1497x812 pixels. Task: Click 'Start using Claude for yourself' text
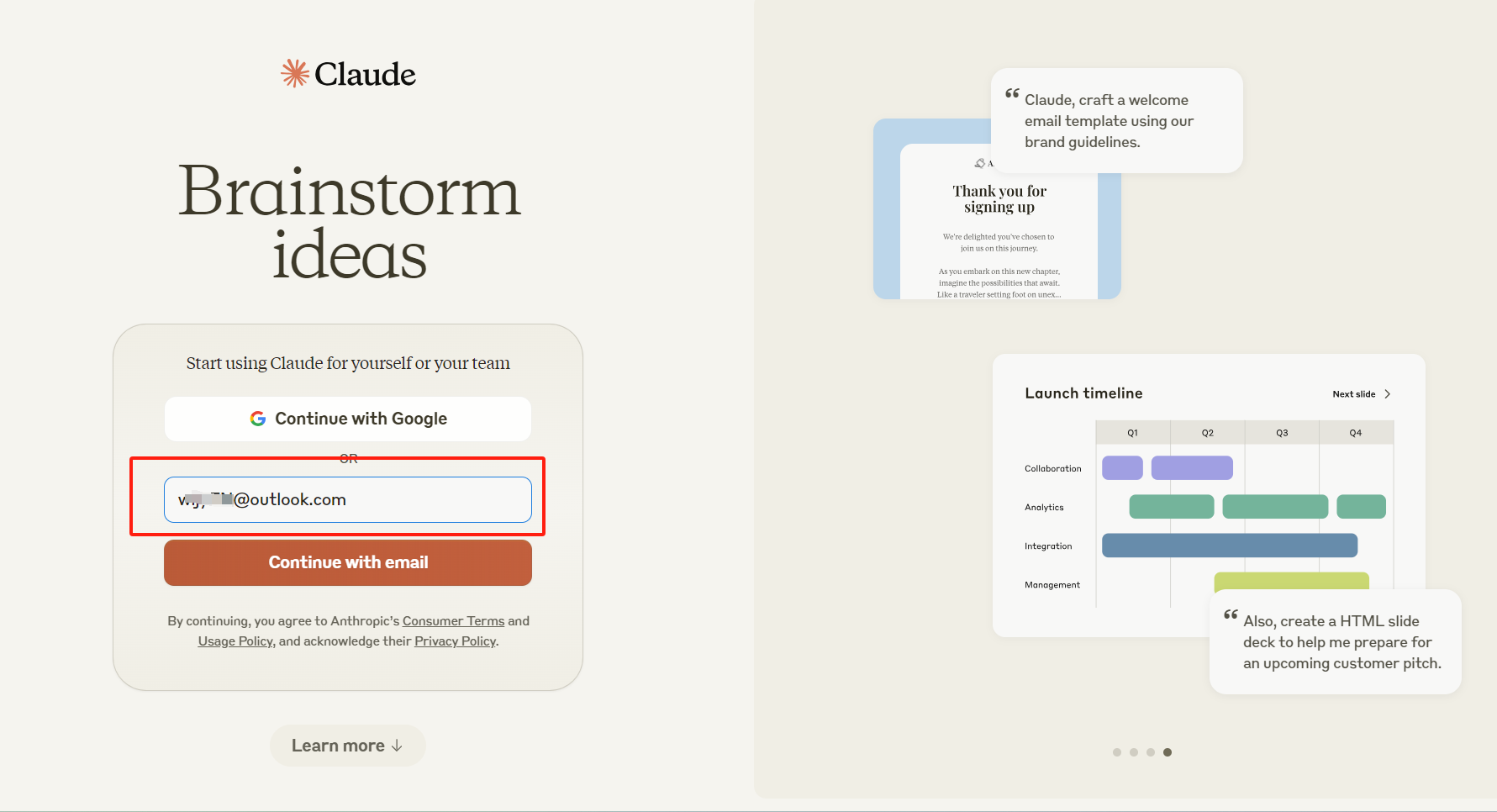348,363
